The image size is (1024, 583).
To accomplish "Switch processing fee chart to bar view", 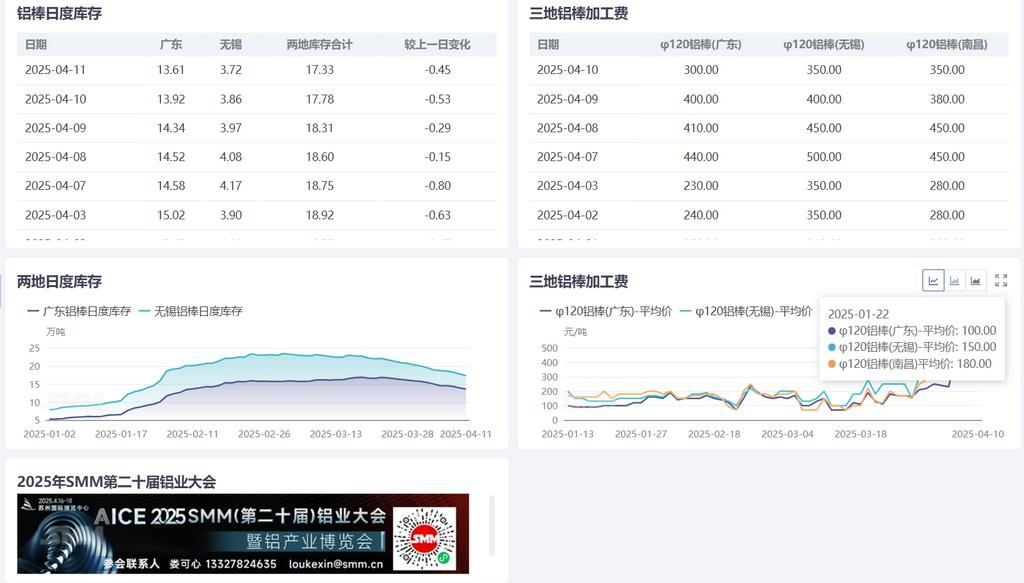I will click(955, 281).
